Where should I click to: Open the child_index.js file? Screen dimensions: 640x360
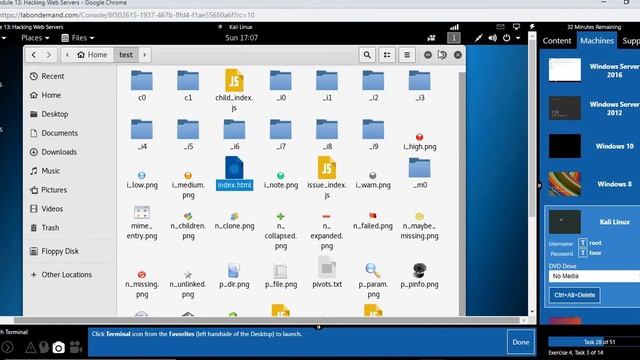[234, 91]
